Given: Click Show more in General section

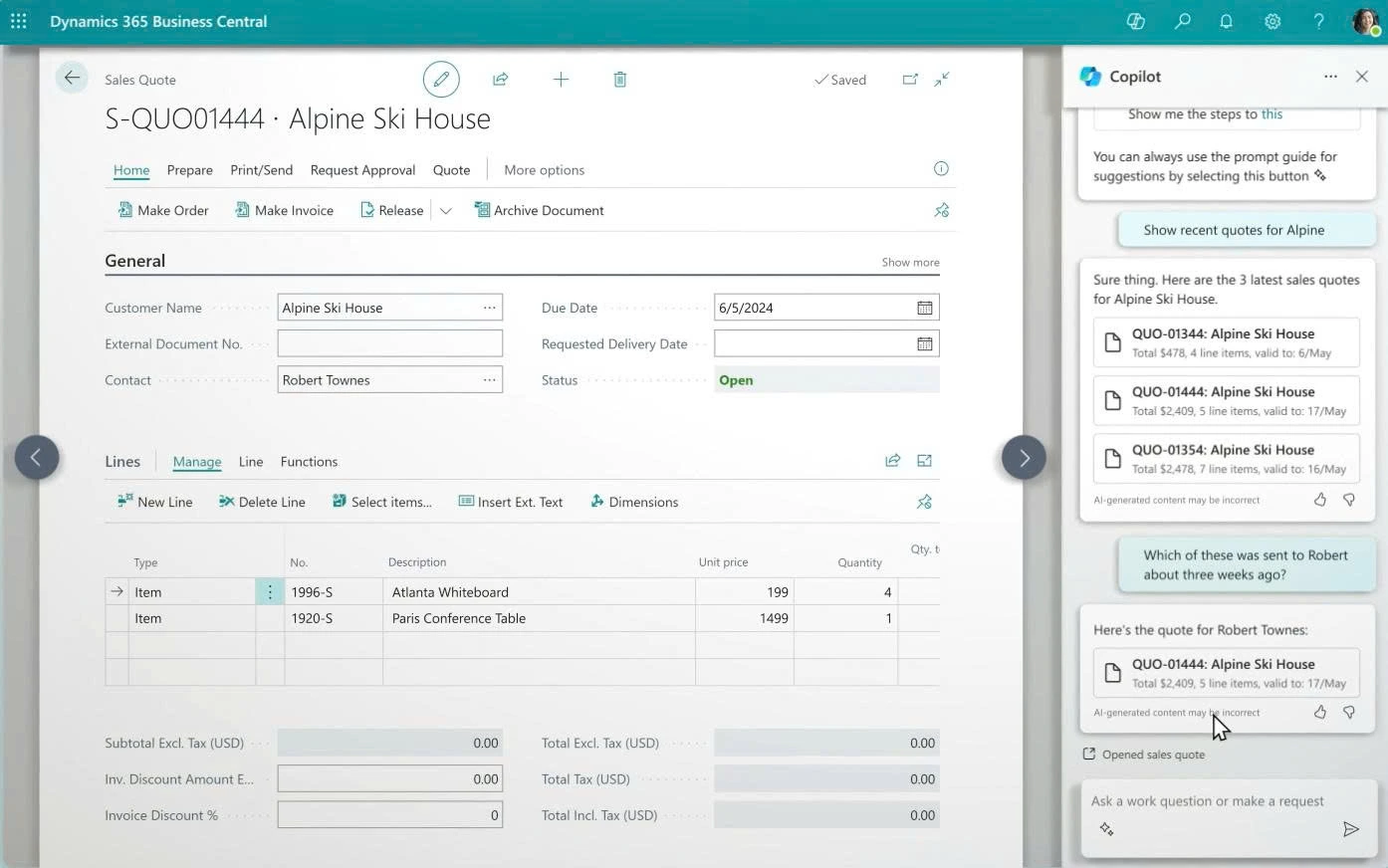Looking at the screenshot, I should 910,262.
